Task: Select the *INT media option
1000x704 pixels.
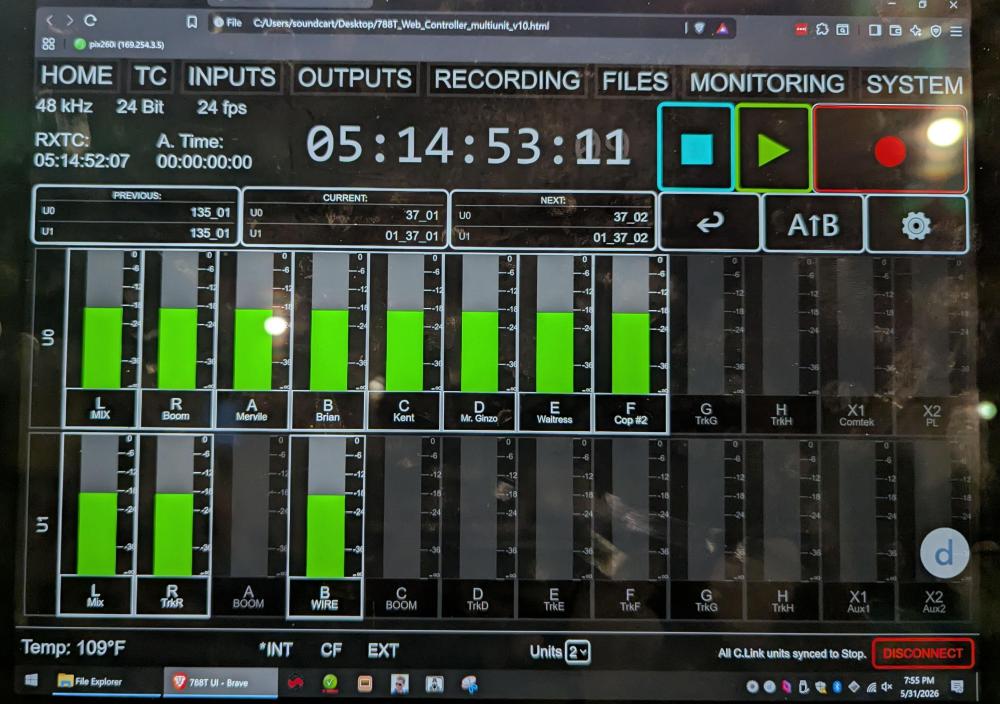Action: (276, 650)
